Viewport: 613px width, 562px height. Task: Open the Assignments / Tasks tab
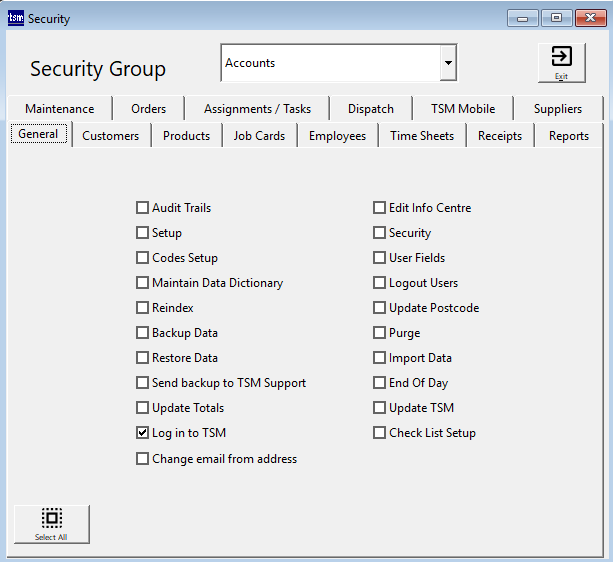(257, 109)
